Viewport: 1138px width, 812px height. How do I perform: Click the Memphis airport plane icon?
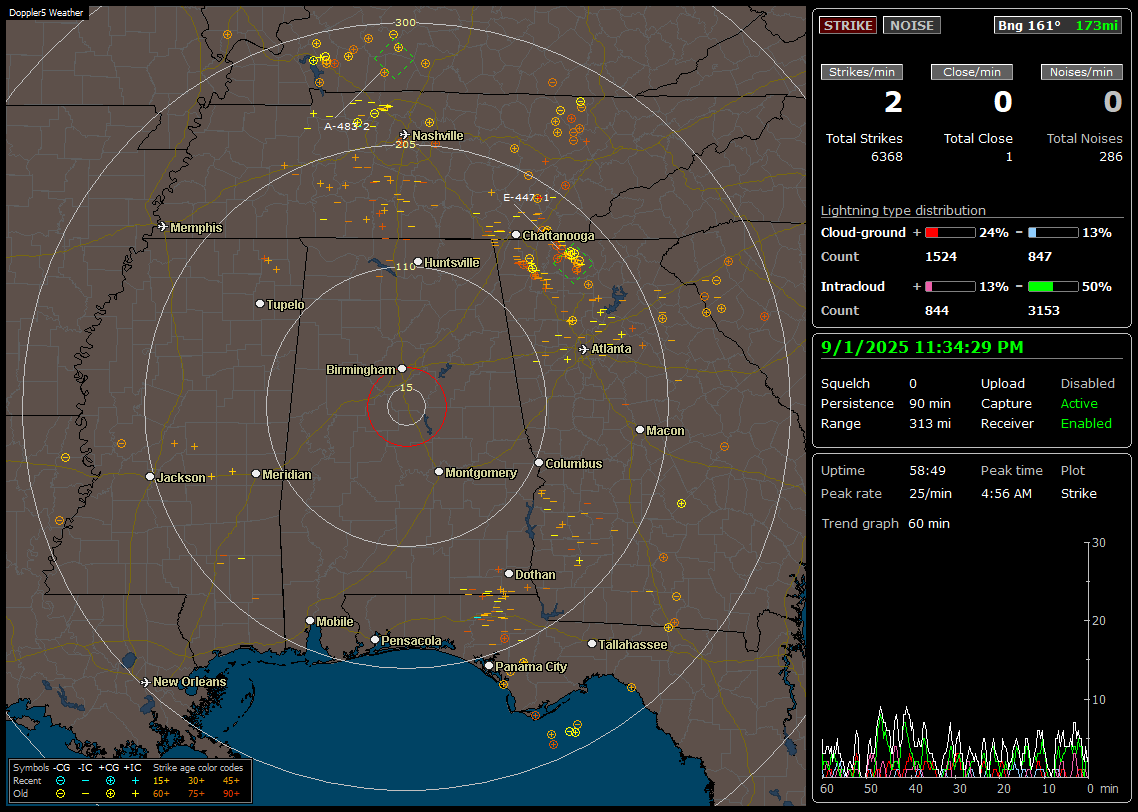pyautogui.click(x=163, y=227)
